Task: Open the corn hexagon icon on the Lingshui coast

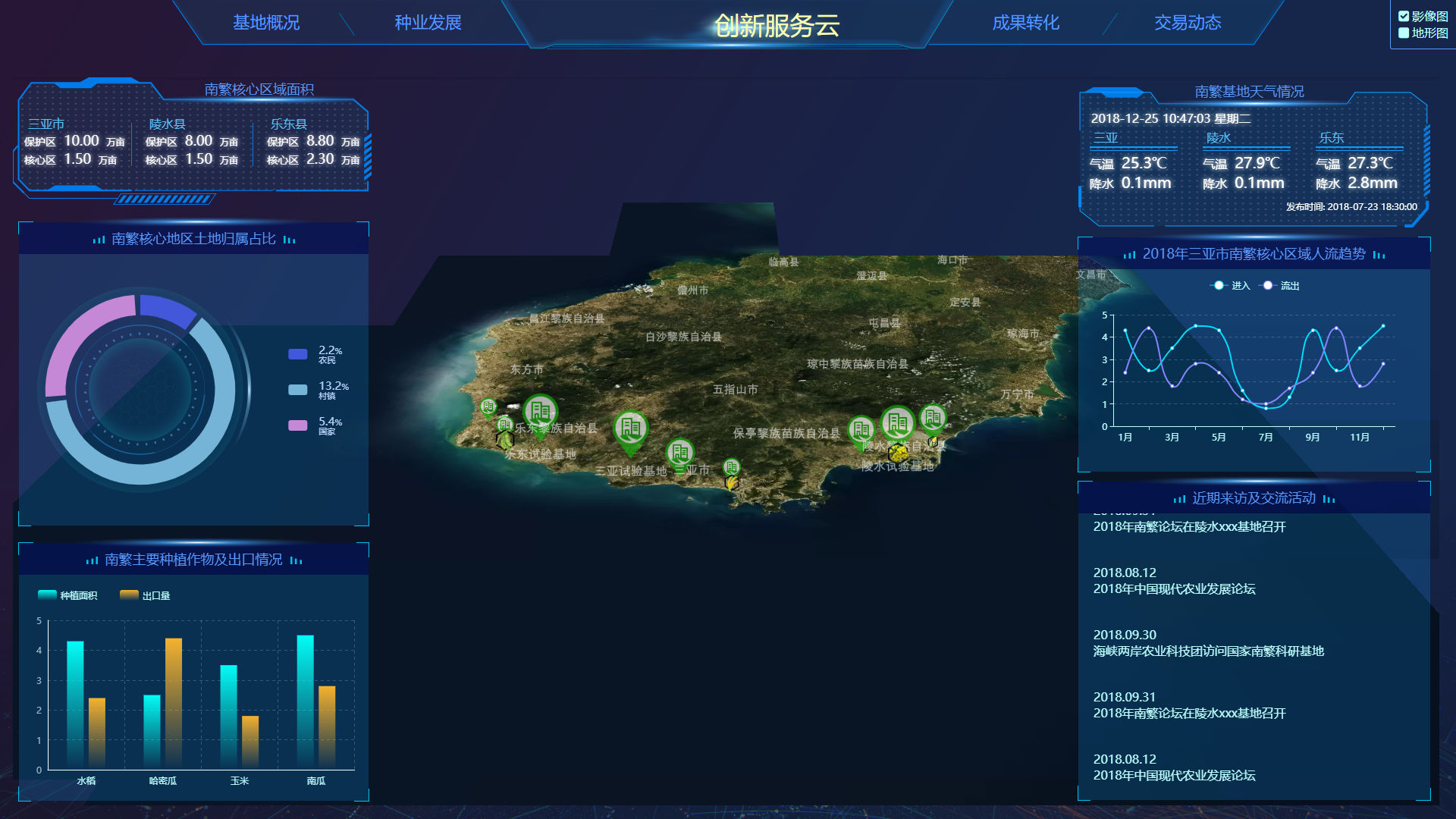Action: pyautogui.click(x=933, y=441)
